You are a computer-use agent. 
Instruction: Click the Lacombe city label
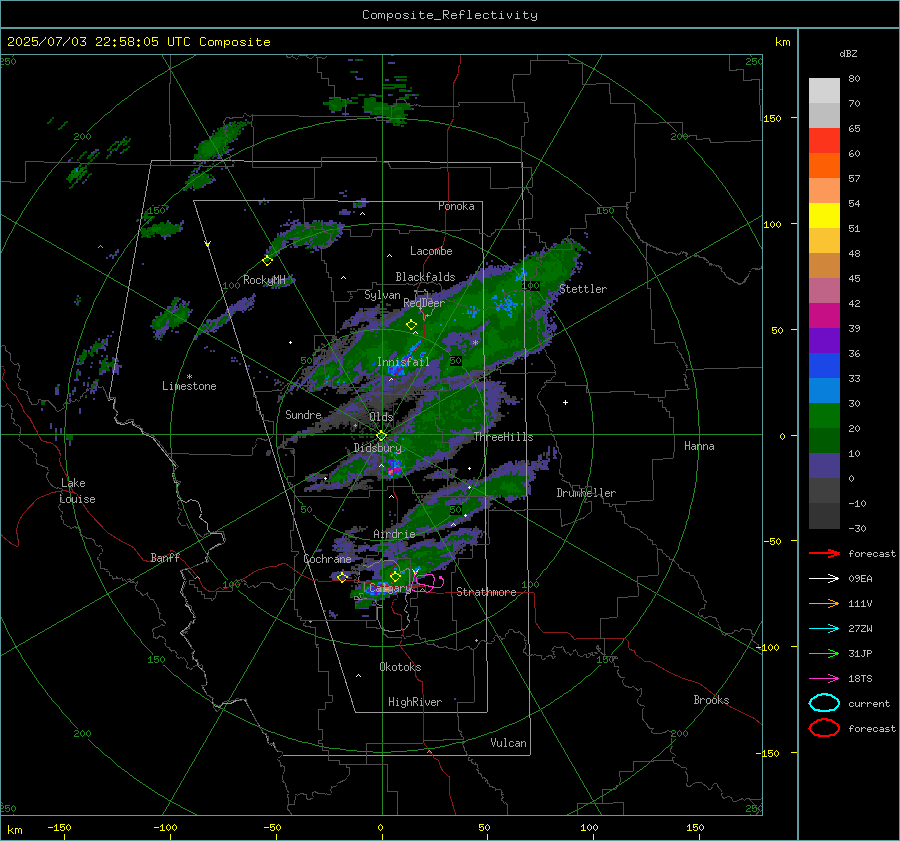point(431,251)
